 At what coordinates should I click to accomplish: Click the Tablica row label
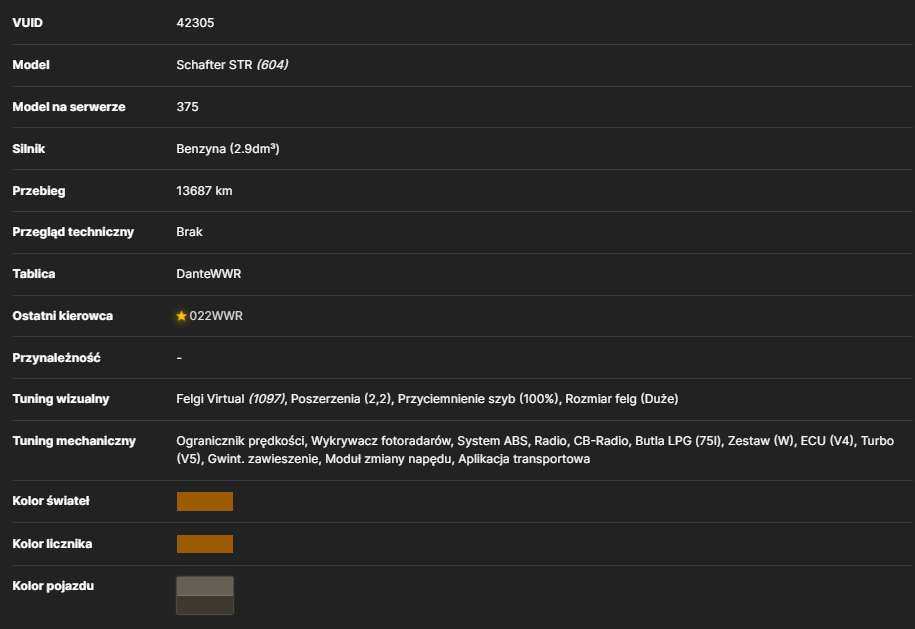tap(34, 274)
